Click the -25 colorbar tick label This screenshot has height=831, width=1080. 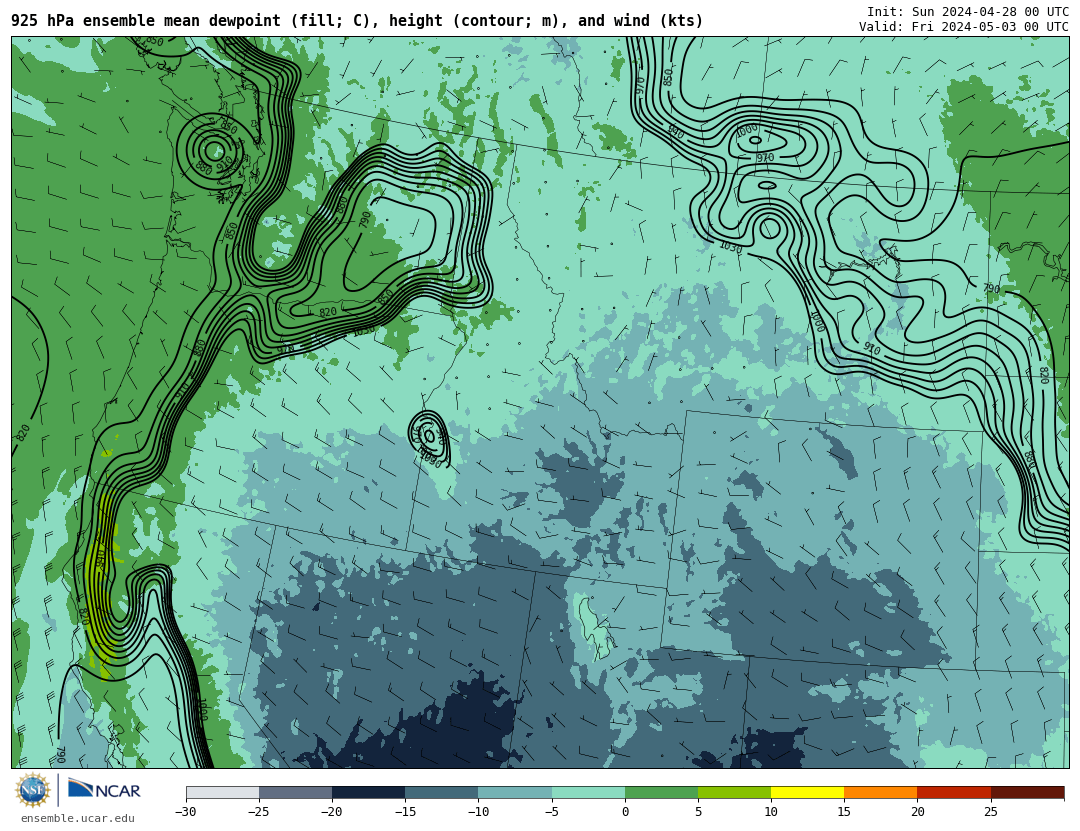(x=258, y=812)
